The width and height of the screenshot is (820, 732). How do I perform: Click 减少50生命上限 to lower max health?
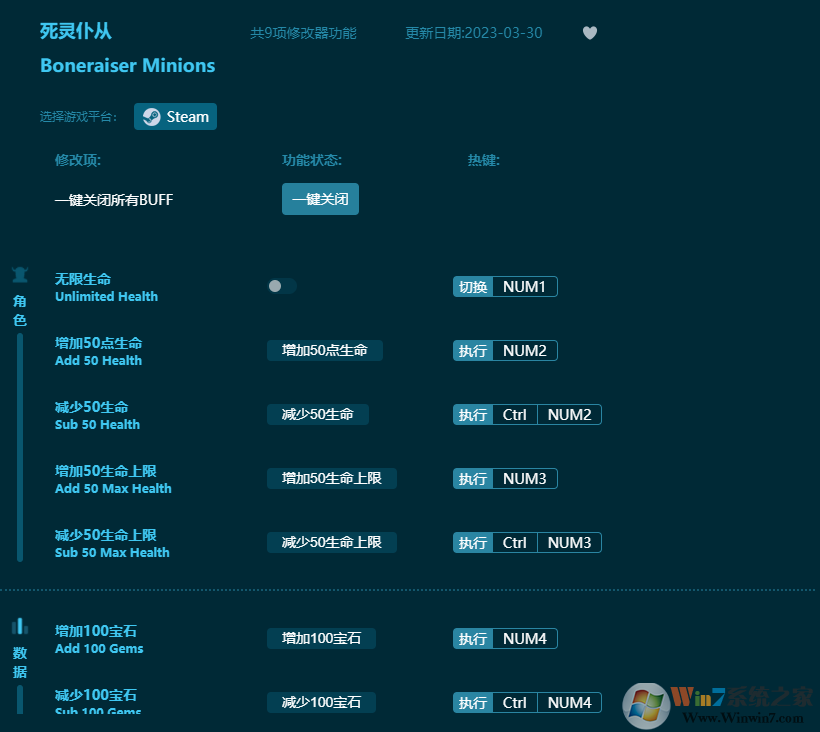point(331,542)
